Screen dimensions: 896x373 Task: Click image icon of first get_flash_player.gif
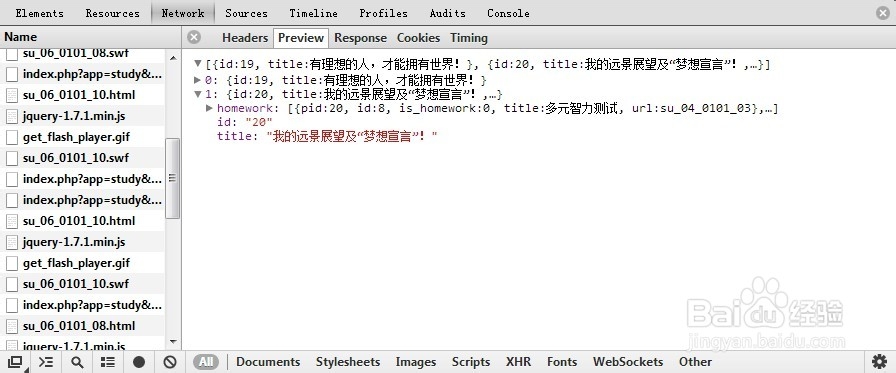tap(11, 137)
